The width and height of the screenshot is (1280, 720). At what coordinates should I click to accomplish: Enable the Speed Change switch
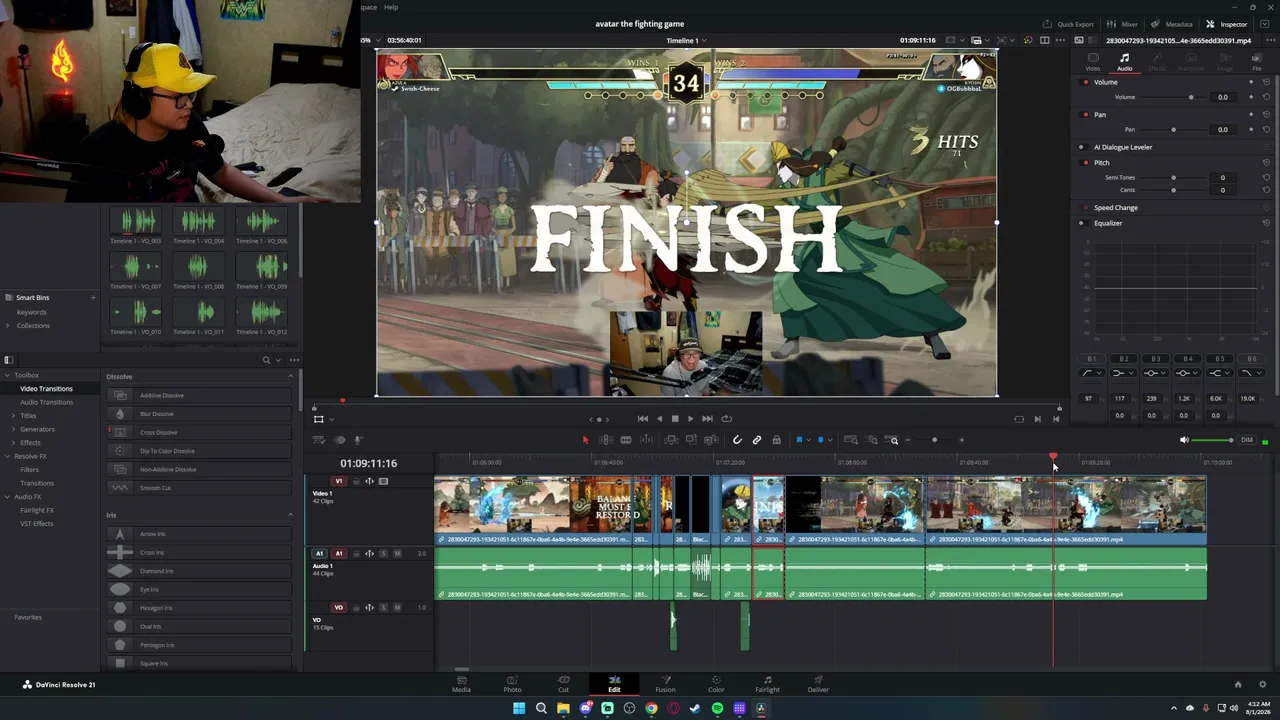click(x=1081, y=208)
